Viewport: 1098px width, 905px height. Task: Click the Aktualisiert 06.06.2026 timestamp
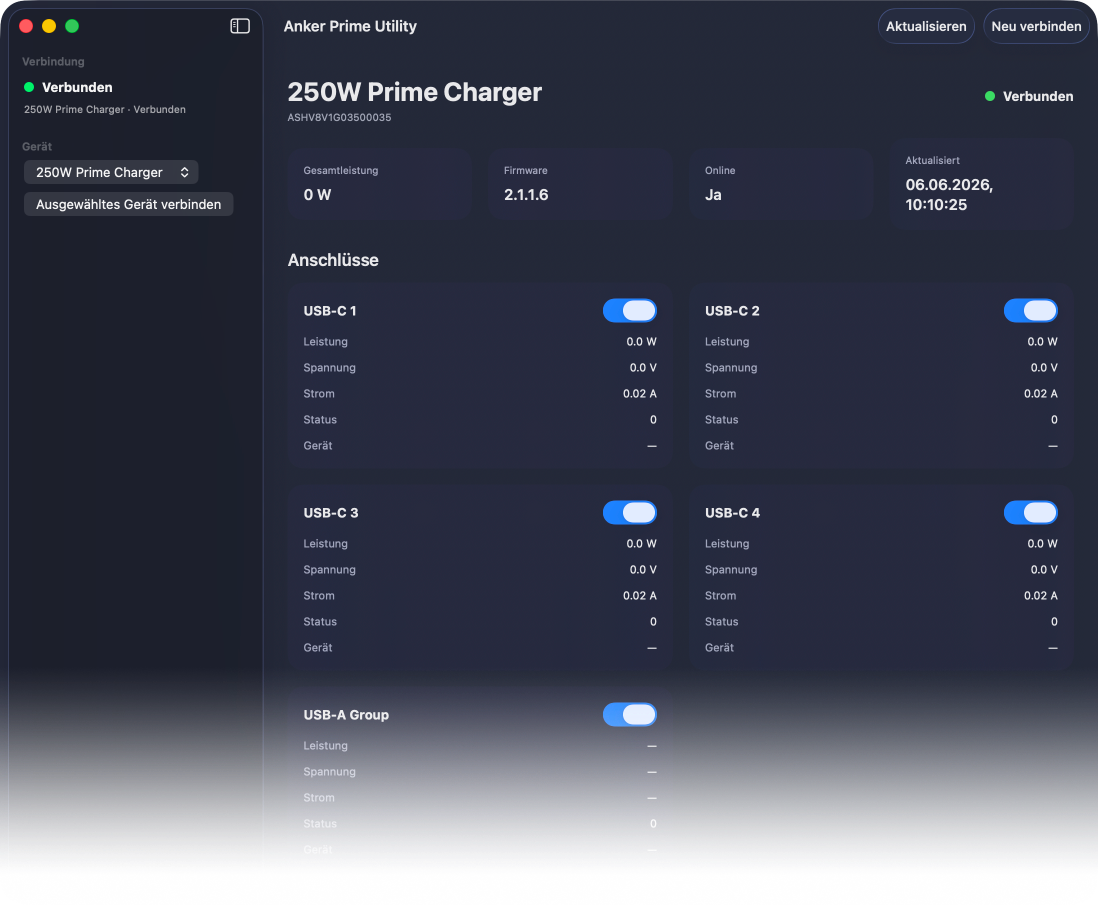pyautogui.click(x=949, y=195)
